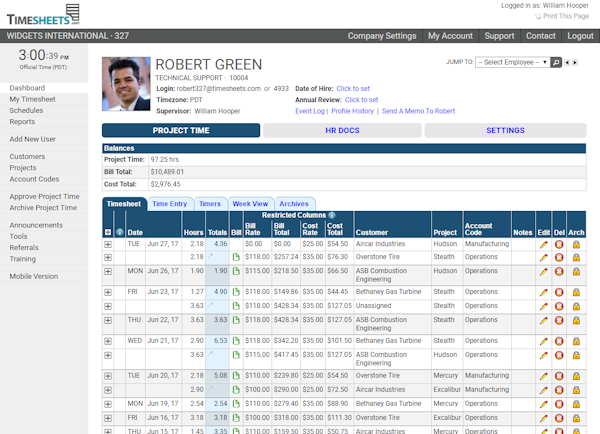
Task: Expand the Jun 27 TUE timesheet row
Action: pyautogui.click(x=108, y=243)
